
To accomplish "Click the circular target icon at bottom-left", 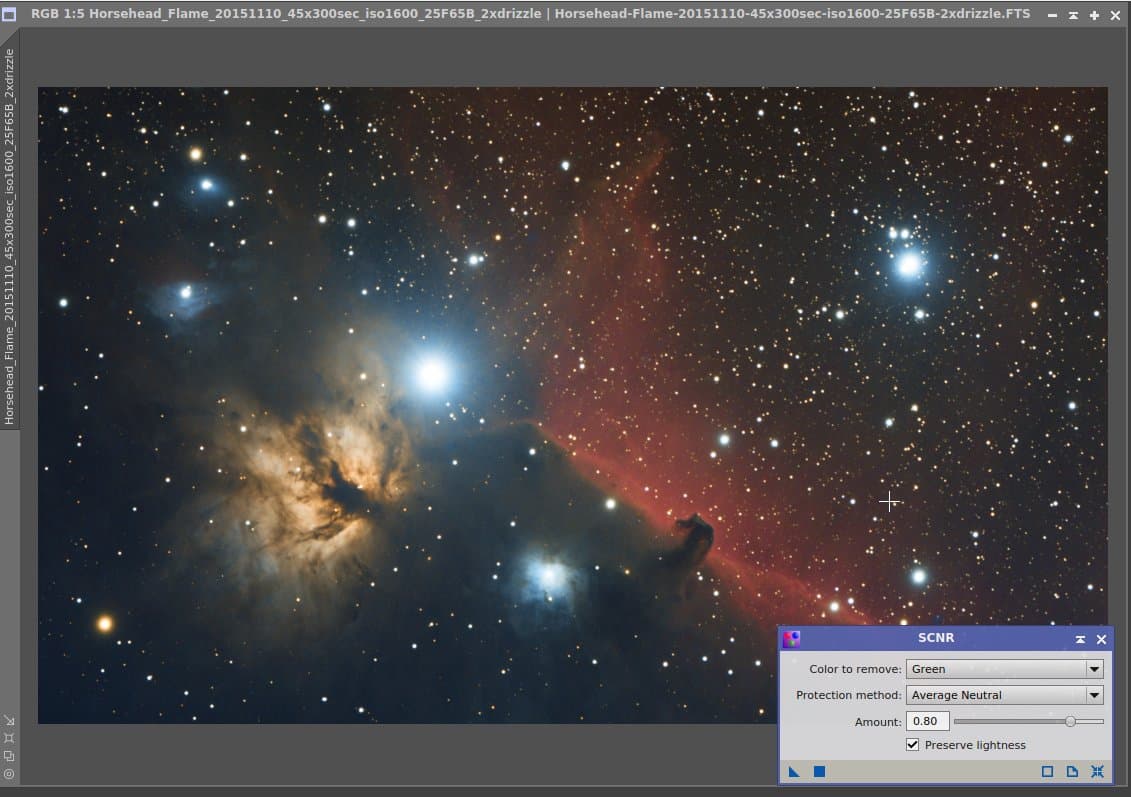I will coord(9,774).
